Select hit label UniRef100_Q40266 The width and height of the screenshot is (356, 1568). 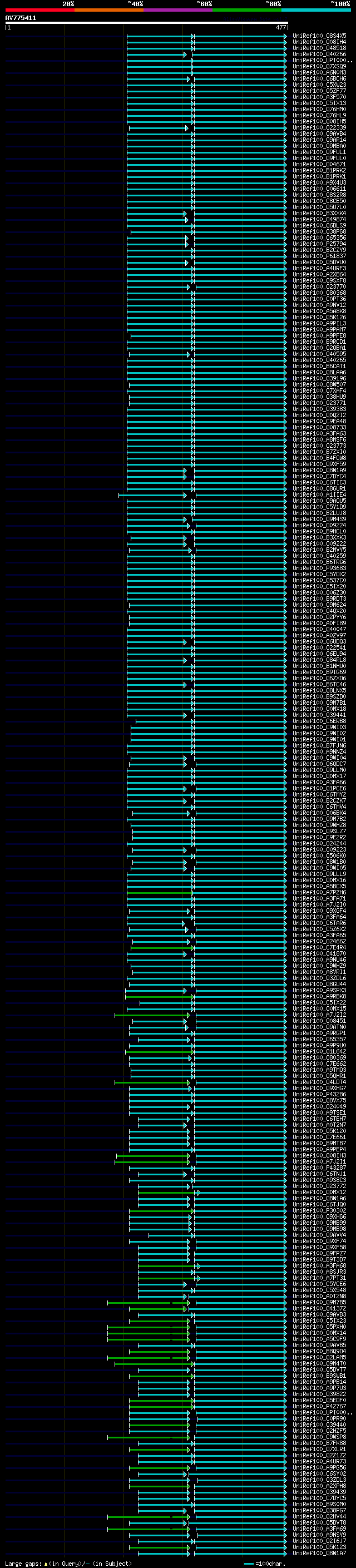click(319, 54)
